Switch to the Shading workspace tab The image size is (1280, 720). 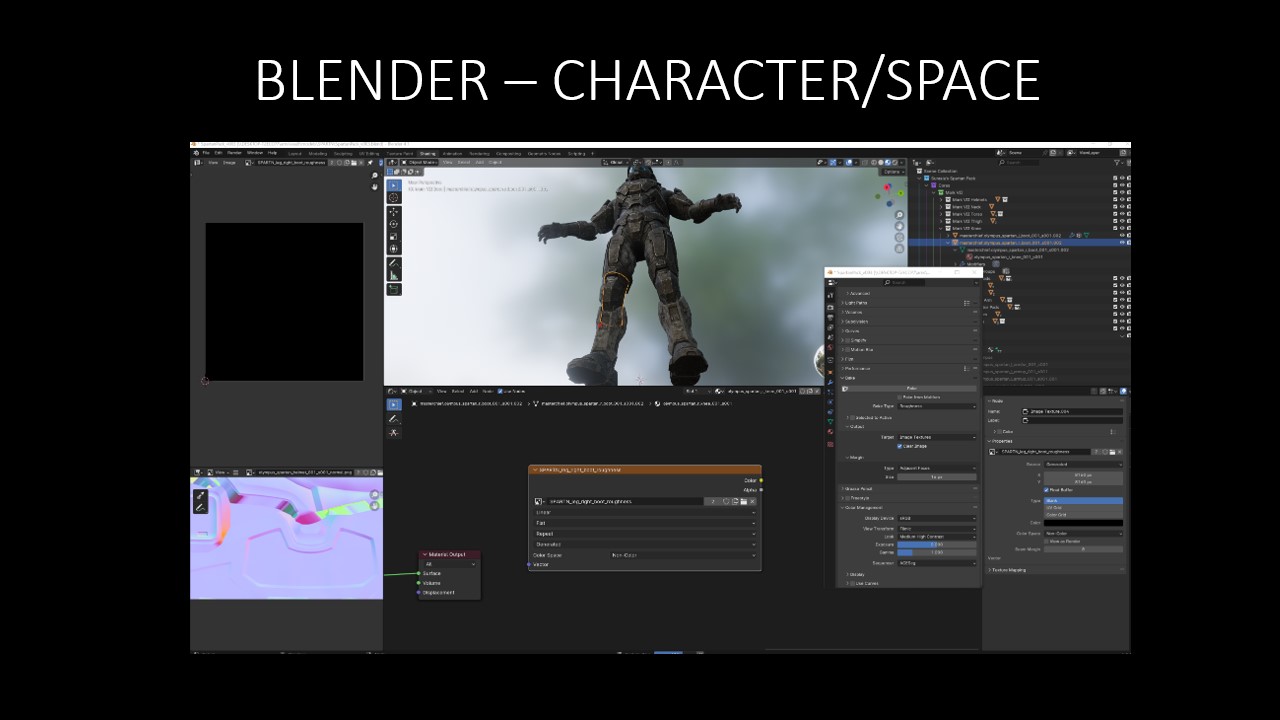tap(427, 153)
